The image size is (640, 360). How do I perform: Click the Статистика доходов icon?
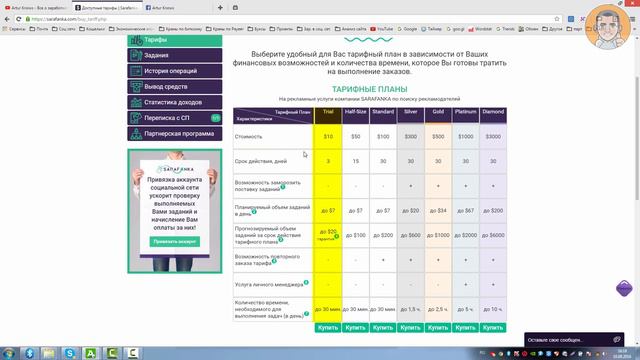(x=136, y=102)
